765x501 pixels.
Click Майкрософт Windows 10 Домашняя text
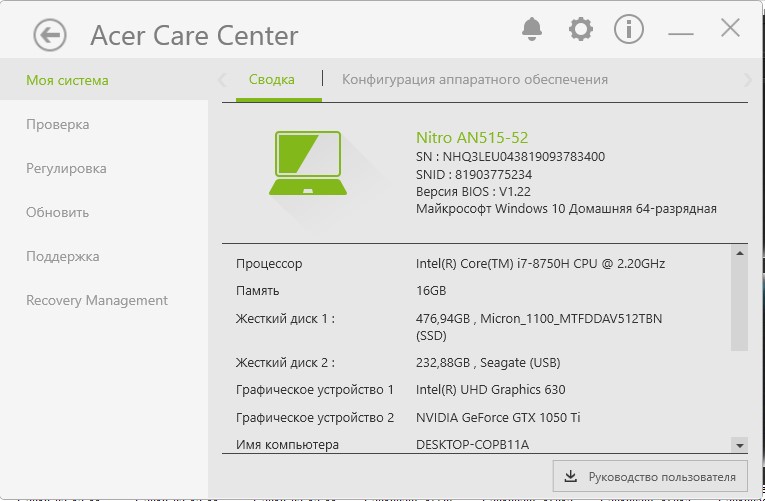coord(566,209)
